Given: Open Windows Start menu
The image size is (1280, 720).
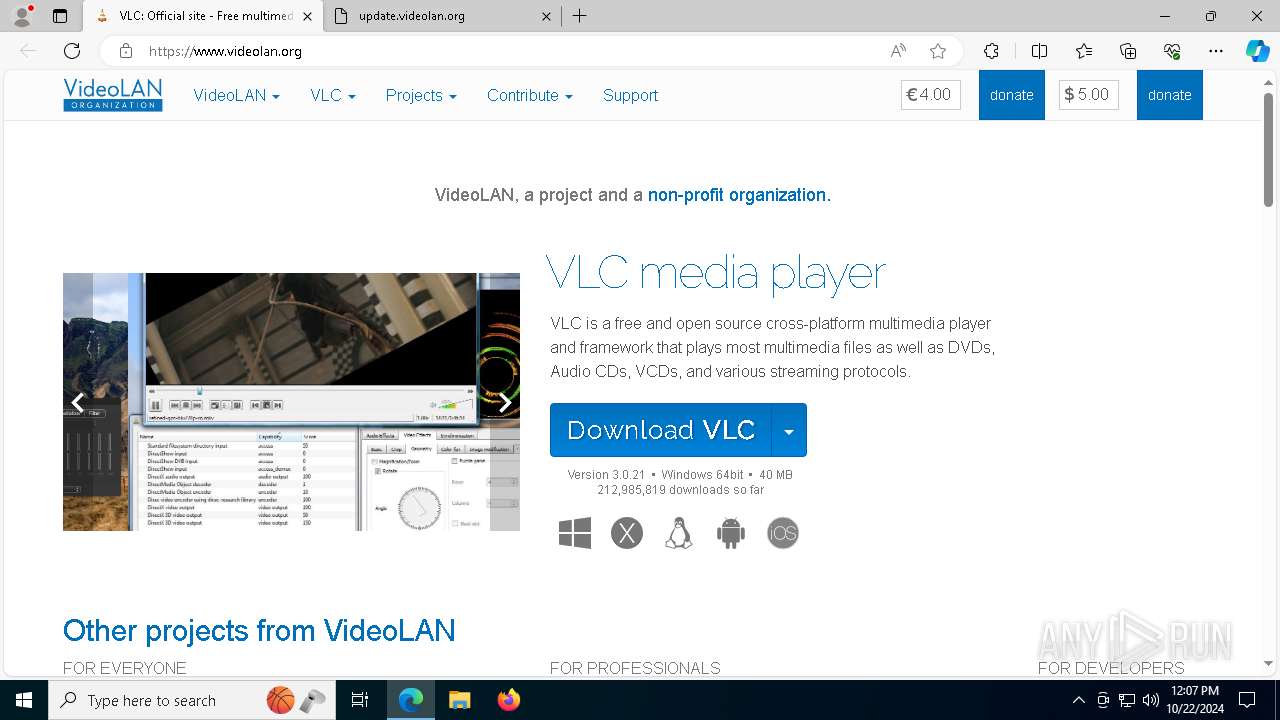Looking at the screenshot, I should point(24,700).
